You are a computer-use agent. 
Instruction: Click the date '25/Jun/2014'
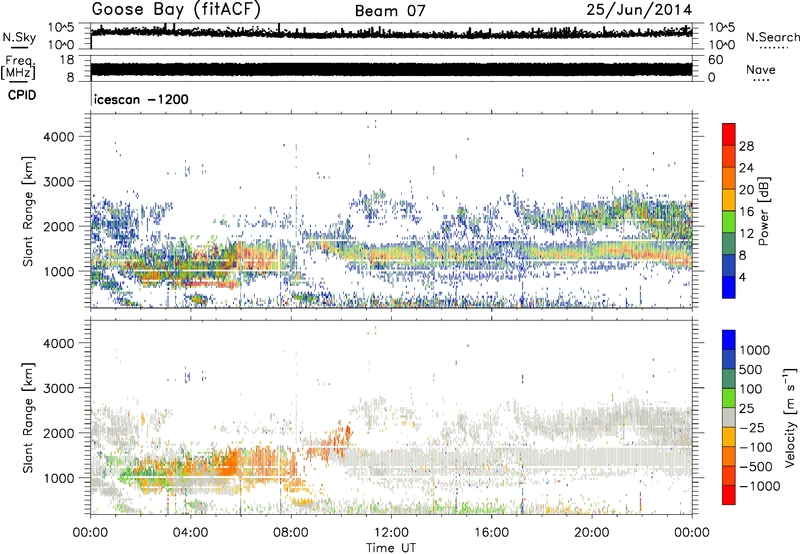639,10
